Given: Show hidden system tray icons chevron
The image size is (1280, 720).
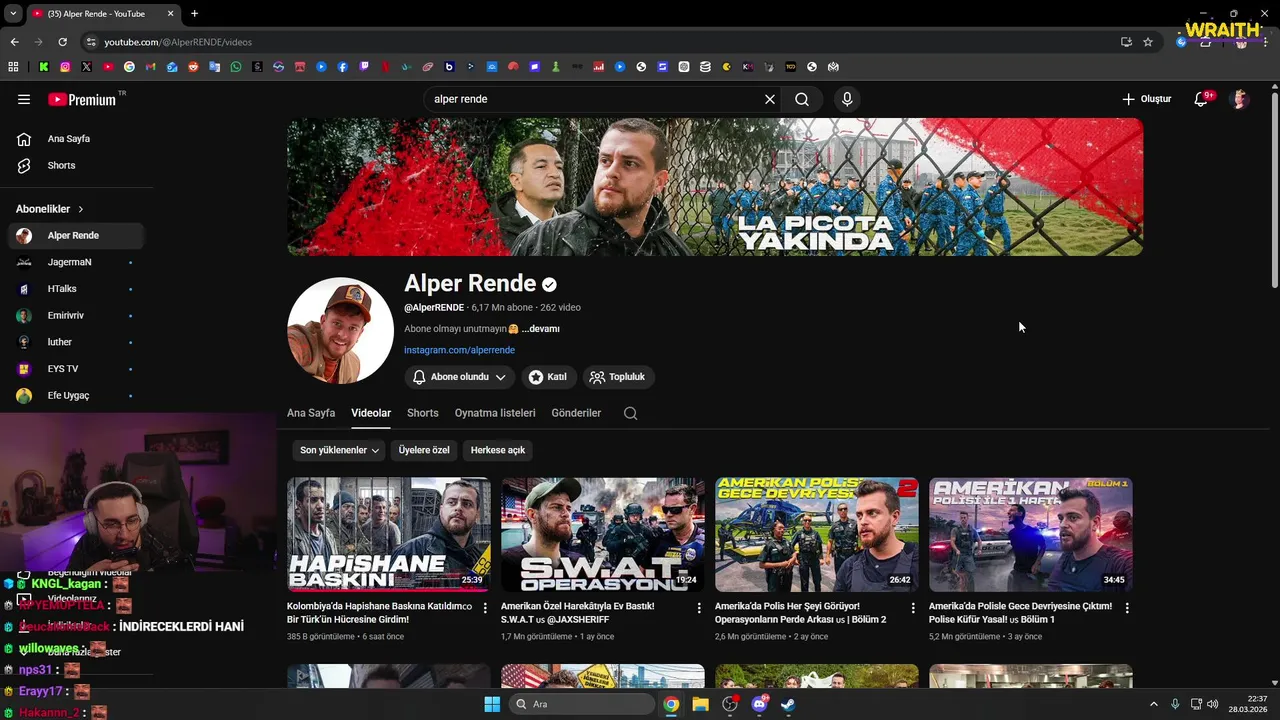Looking at the screenshot, I should pyautogui.click(x=1154, y=704).
